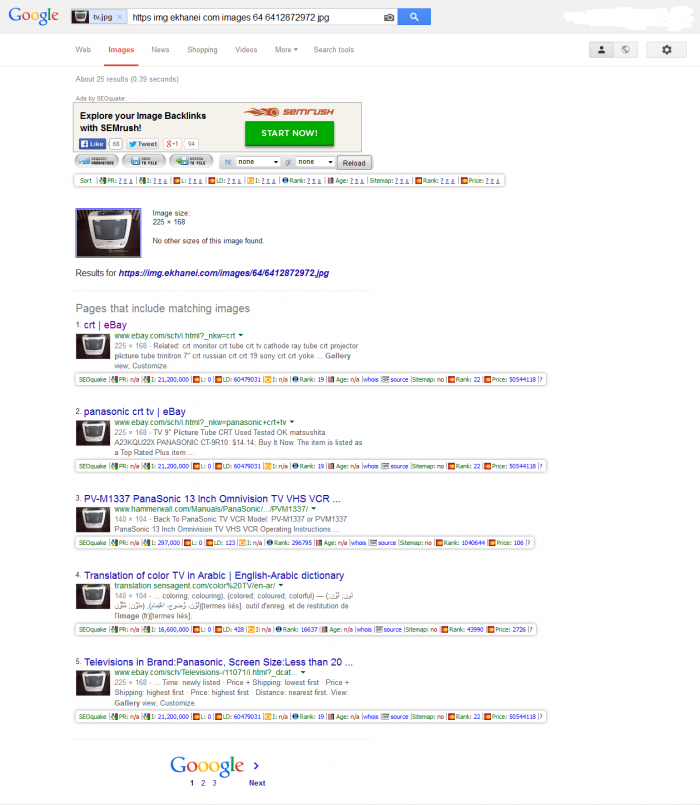Select the Images tab
Screen dimensions: 700x805
(121, 50)
